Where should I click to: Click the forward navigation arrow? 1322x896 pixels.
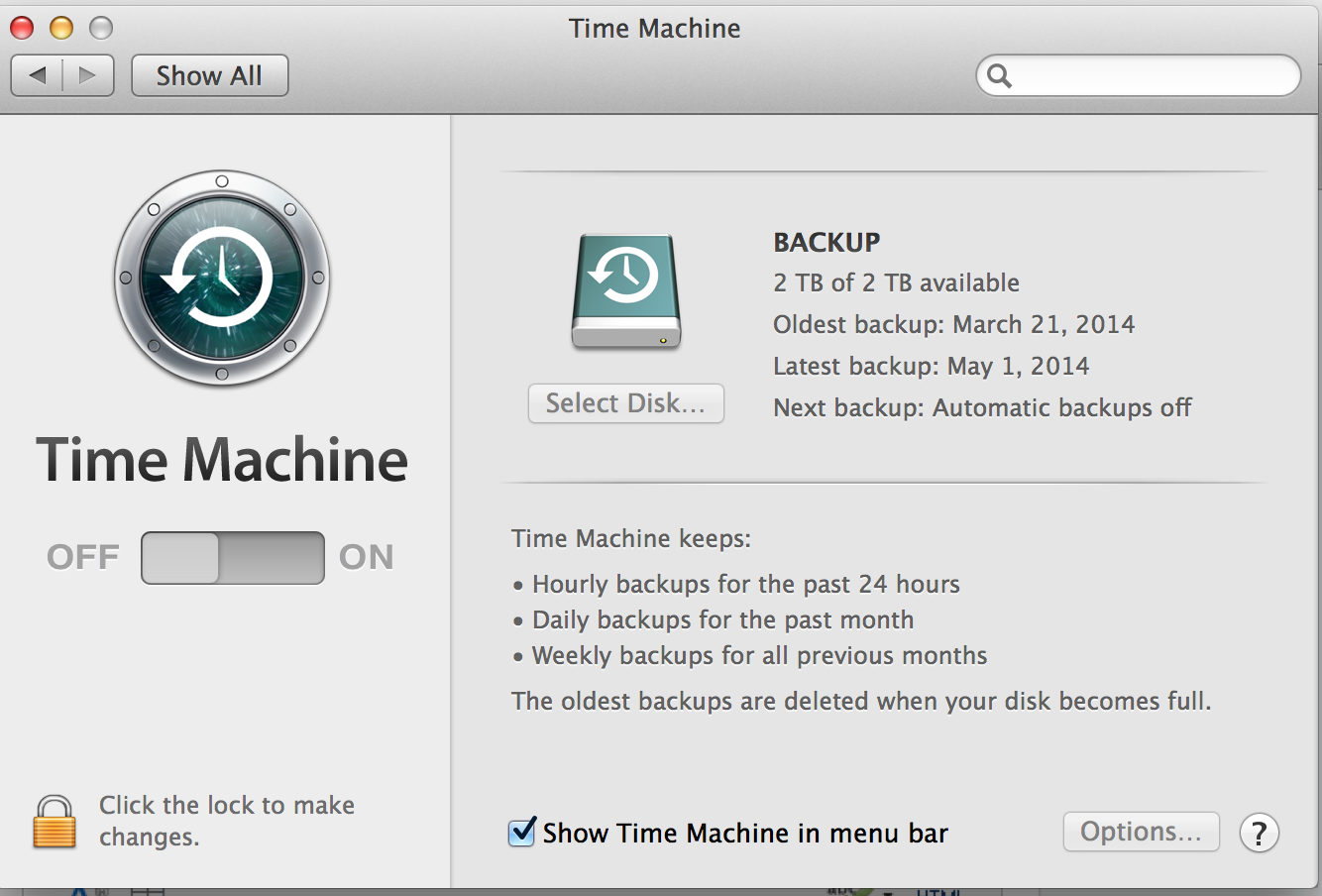(x=88, y=74)
